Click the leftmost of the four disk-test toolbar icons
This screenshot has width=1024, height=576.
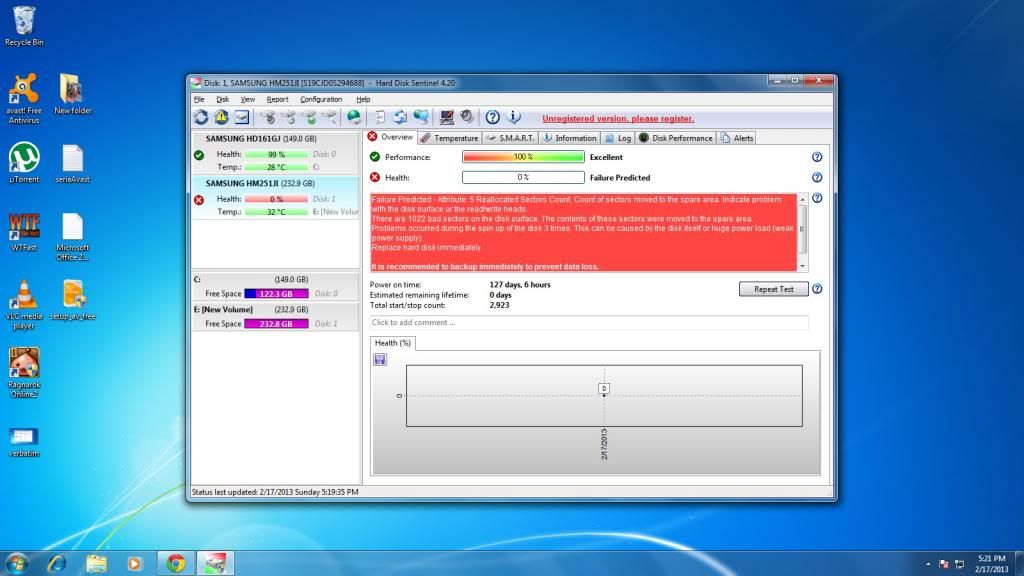click(267, 117)
